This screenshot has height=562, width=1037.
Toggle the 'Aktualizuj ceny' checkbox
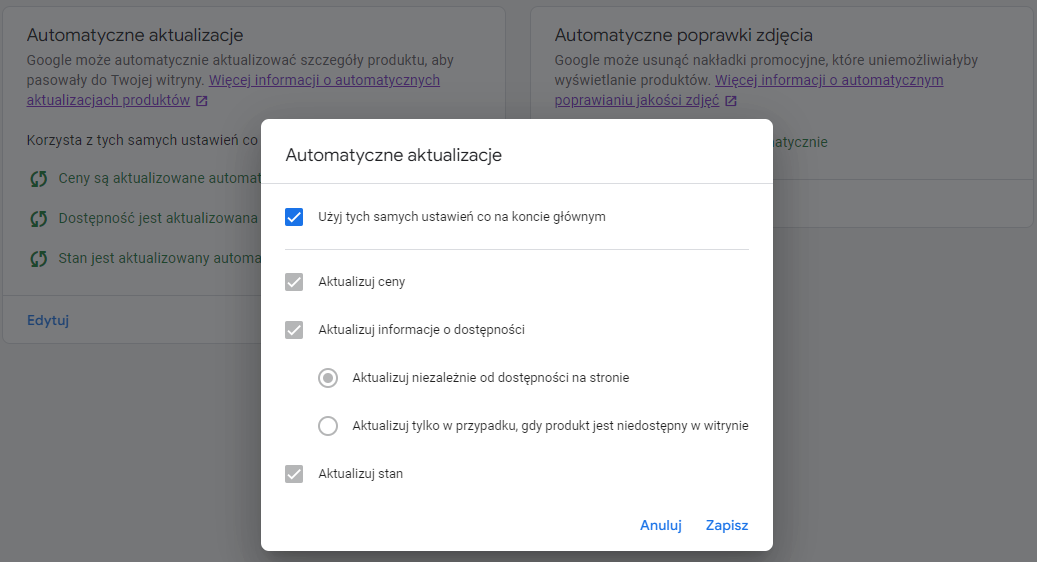point(294,282)
